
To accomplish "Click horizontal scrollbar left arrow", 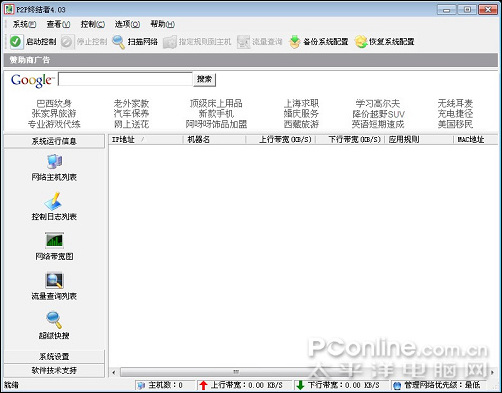I will tap(114, 372).
